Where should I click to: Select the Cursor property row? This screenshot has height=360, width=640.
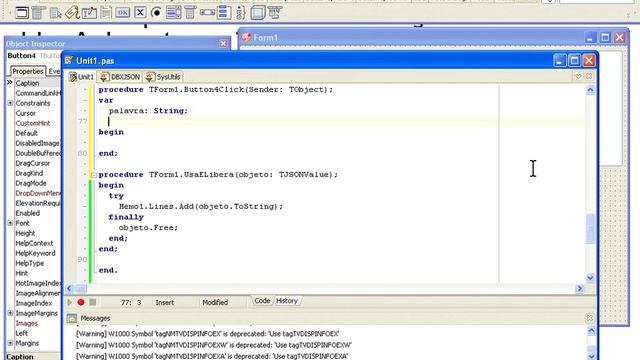[x=37, y=113]
